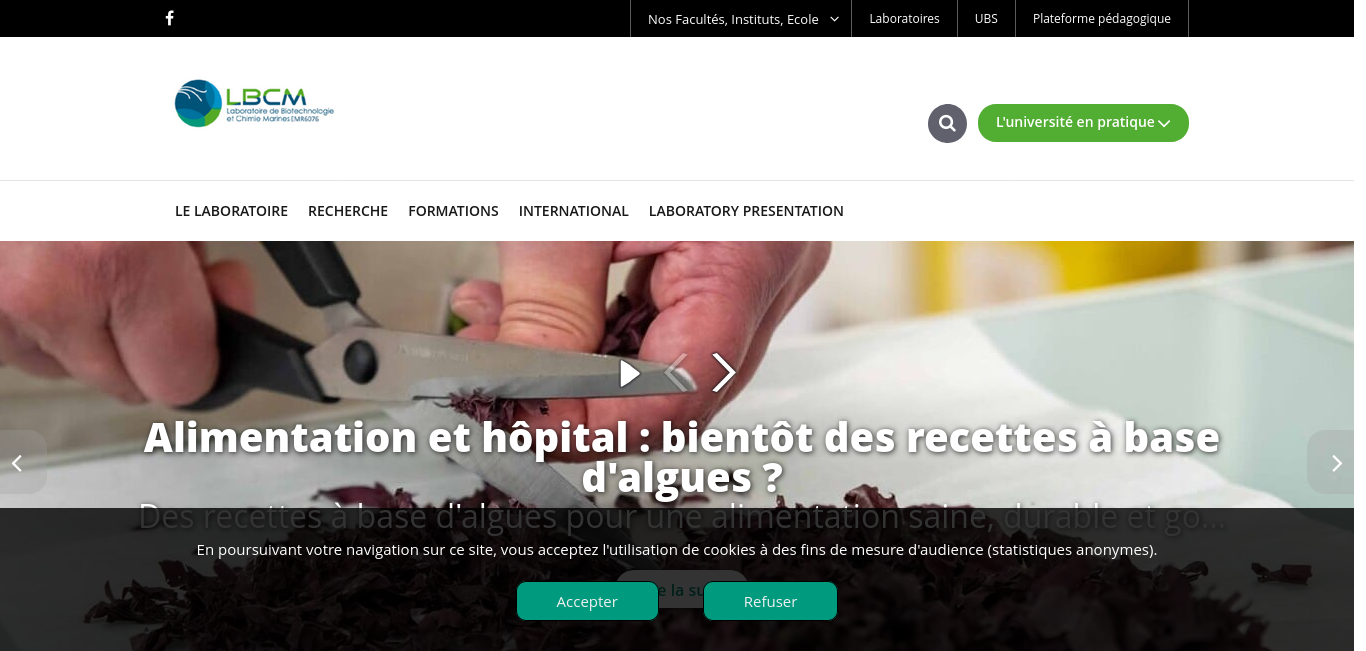Go to previous slide with center chevron
This screenshot has height=651, width=1366.
676,373
